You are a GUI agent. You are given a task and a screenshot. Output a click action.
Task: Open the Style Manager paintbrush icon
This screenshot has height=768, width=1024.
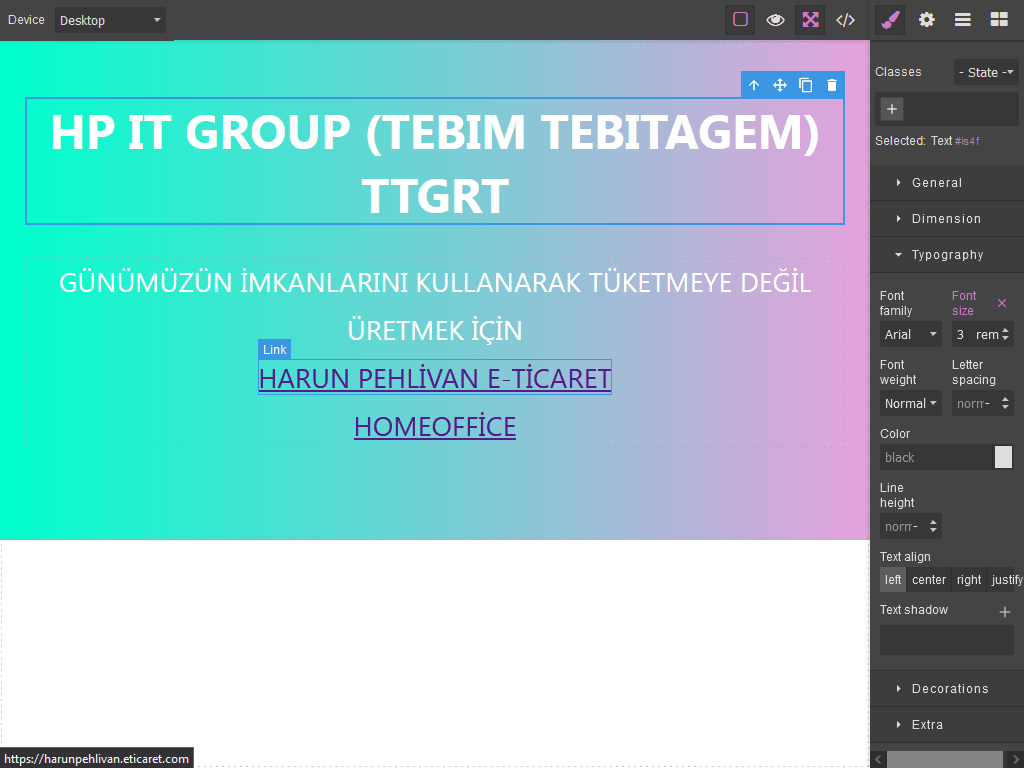point(891,20)
